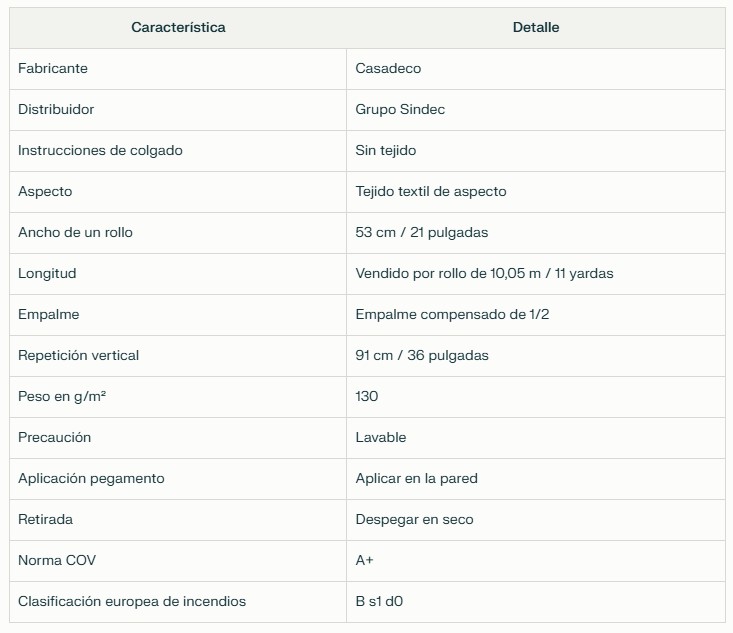Click the Lavable precaution value
The width and height of the screenshot is (733, 633).
[x=381, y=438]
